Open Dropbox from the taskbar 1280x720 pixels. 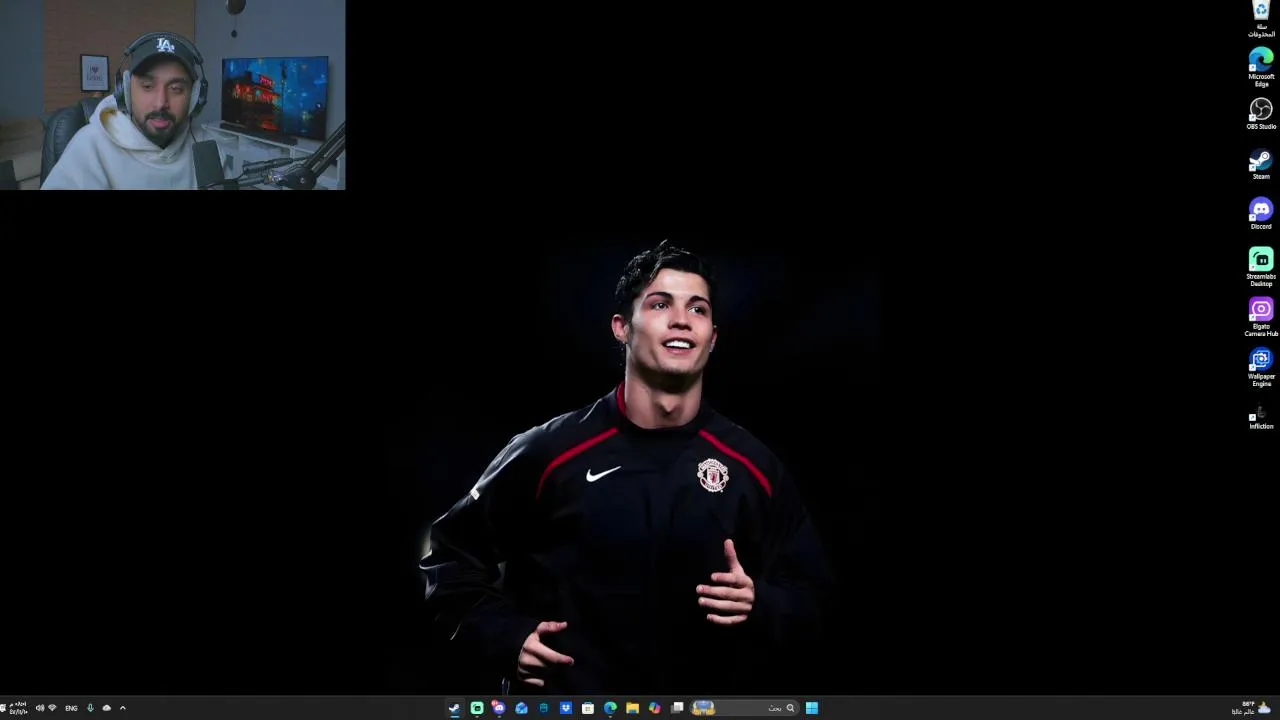(x=566, y=708)
